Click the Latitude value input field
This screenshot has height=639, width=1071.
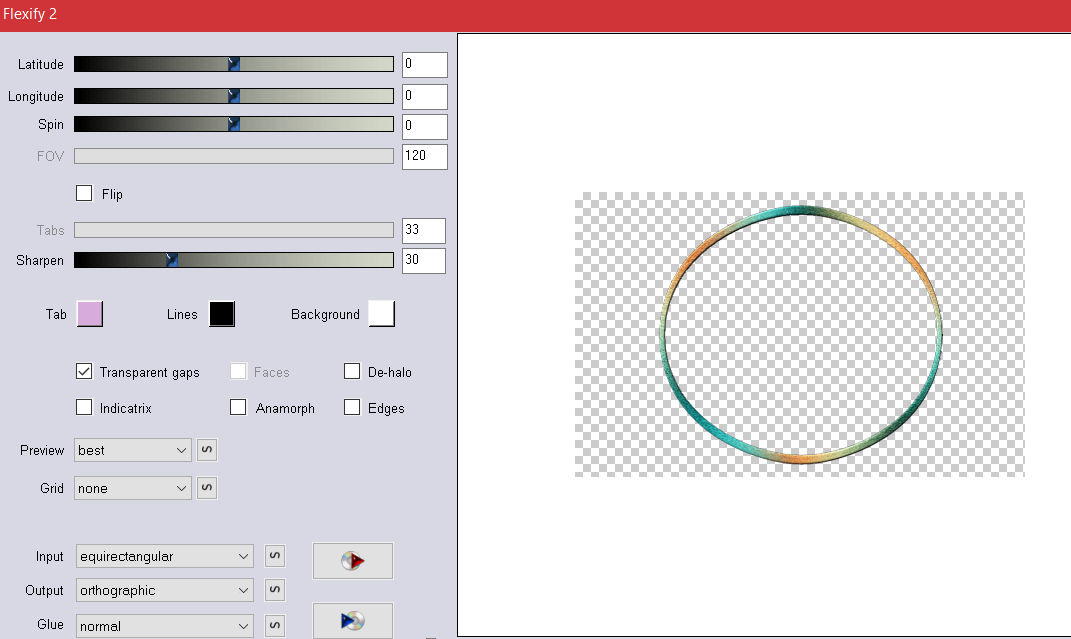[x=424, y=65]
